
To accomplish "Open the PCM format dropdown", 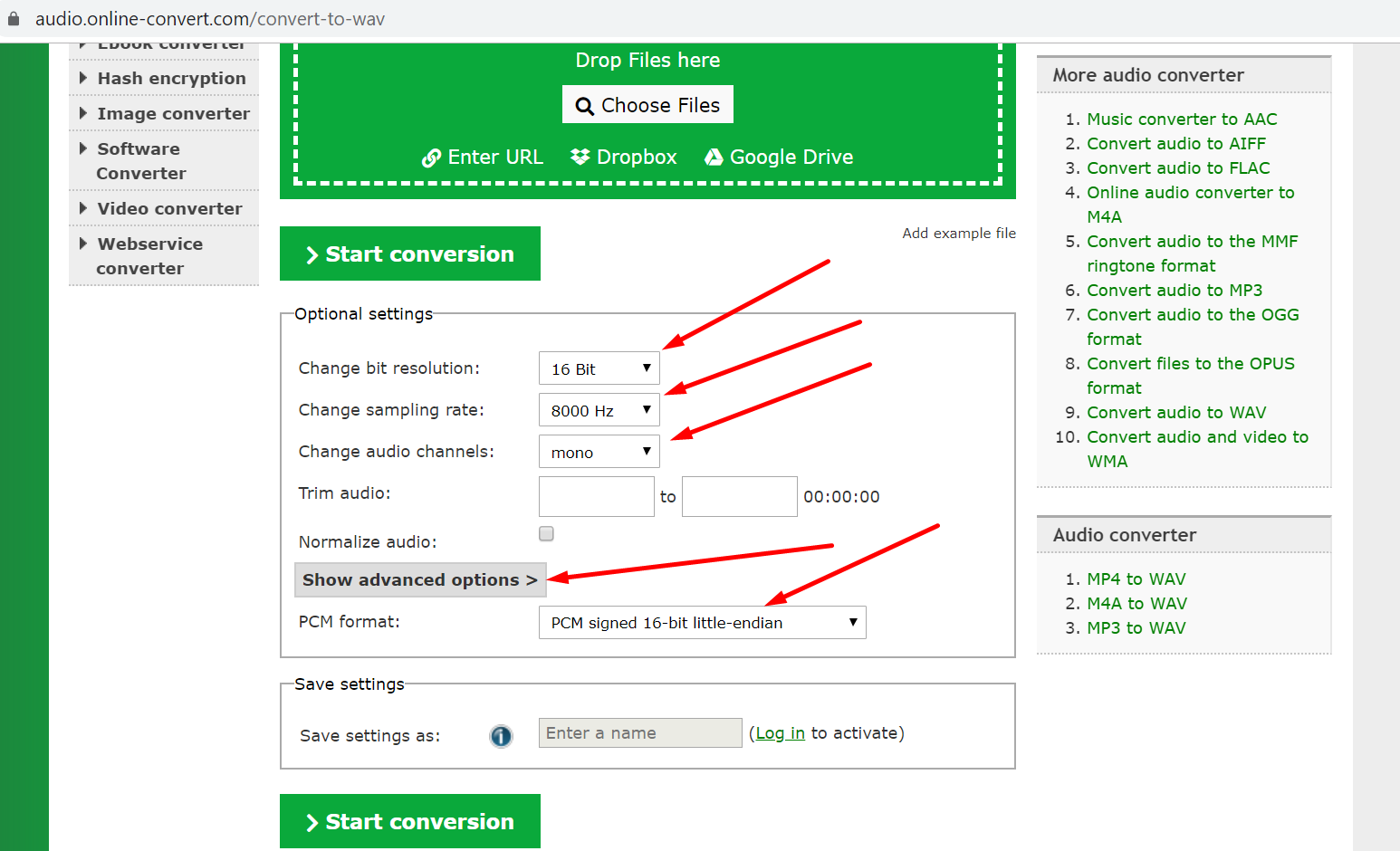I will [702, 623].
